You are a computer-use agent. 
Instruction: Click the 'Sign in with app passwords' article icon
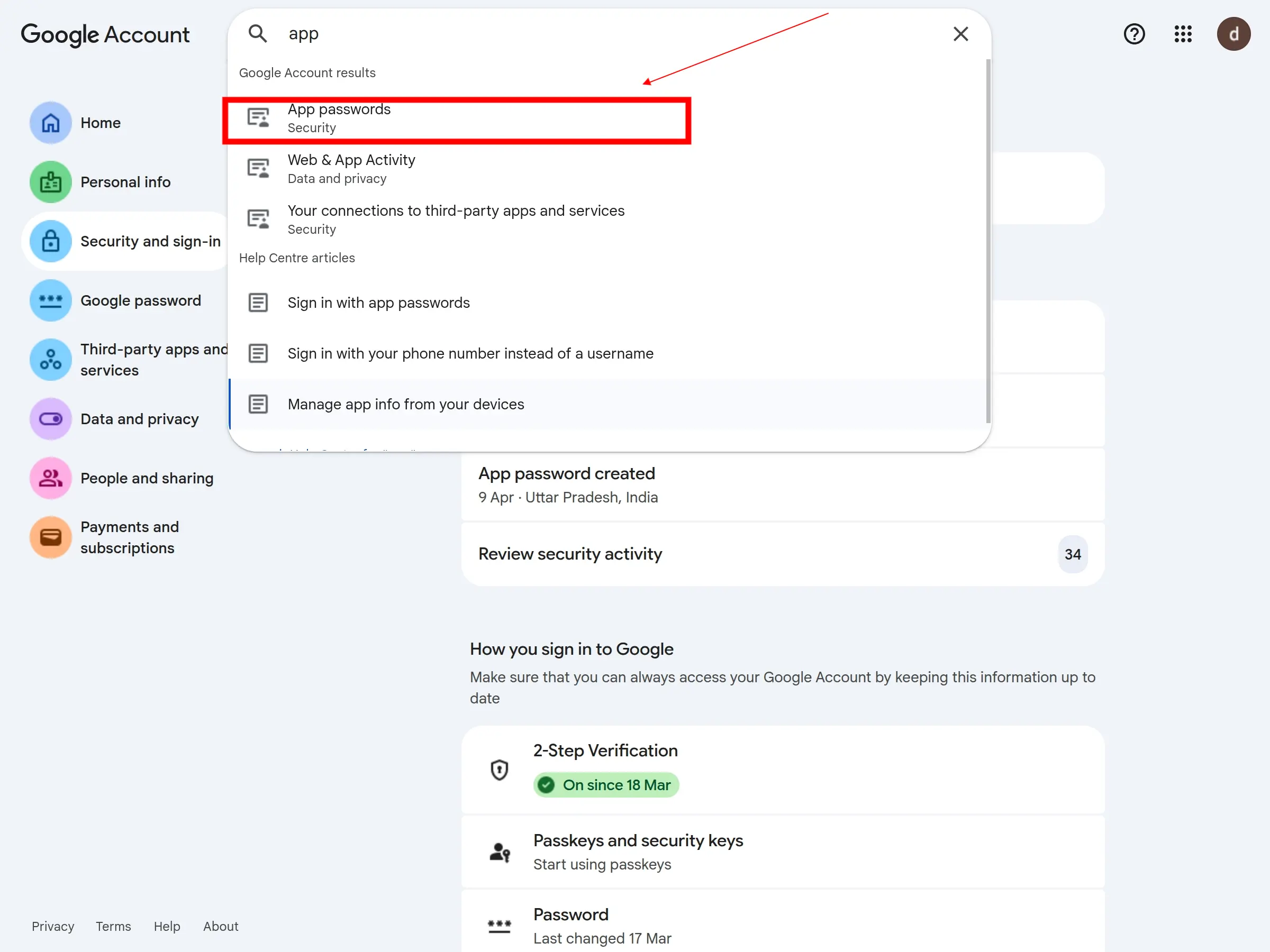click(258, 303)
